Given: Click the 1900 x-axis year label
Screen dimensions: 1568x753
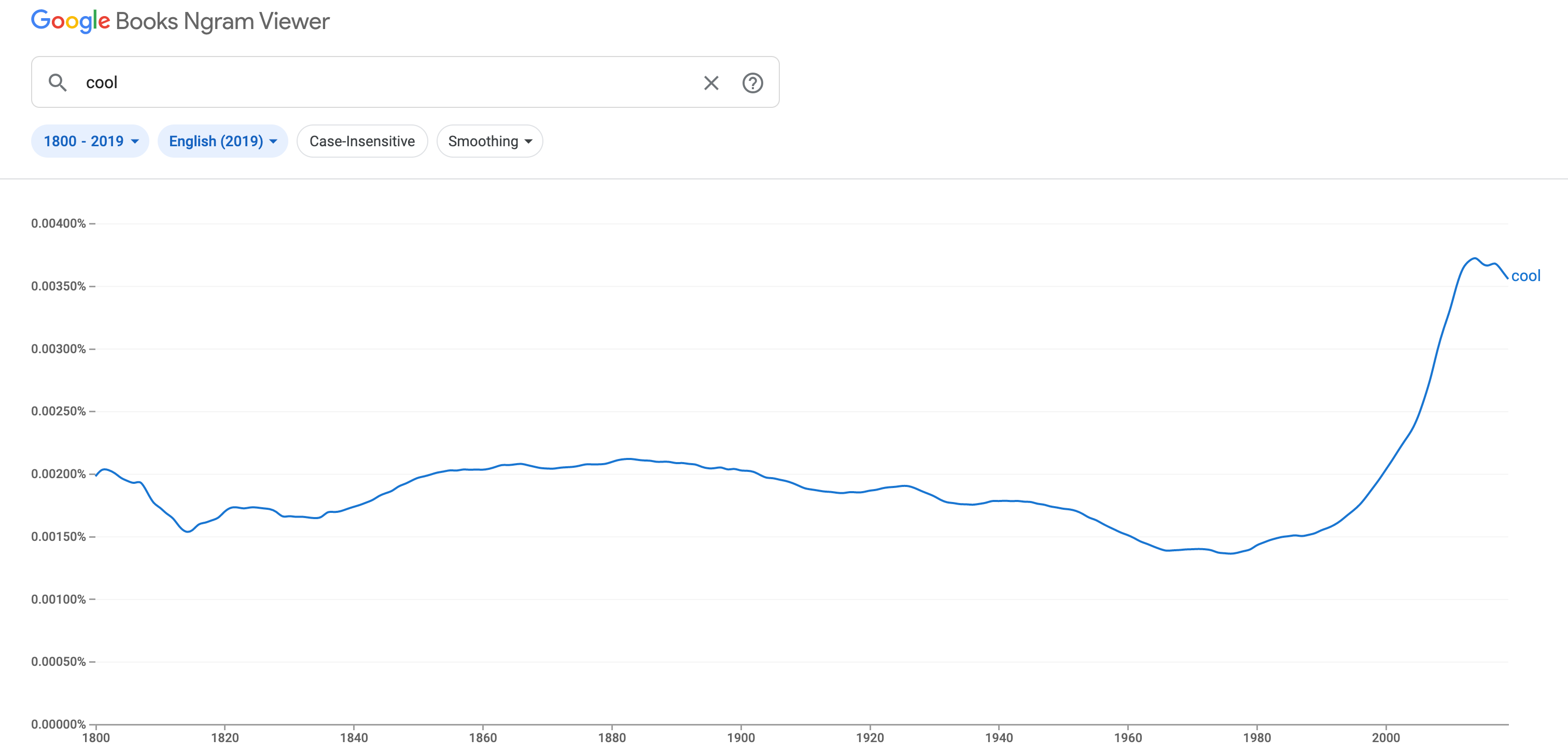Looking at the screenshot, I should (x=741, y=738).
